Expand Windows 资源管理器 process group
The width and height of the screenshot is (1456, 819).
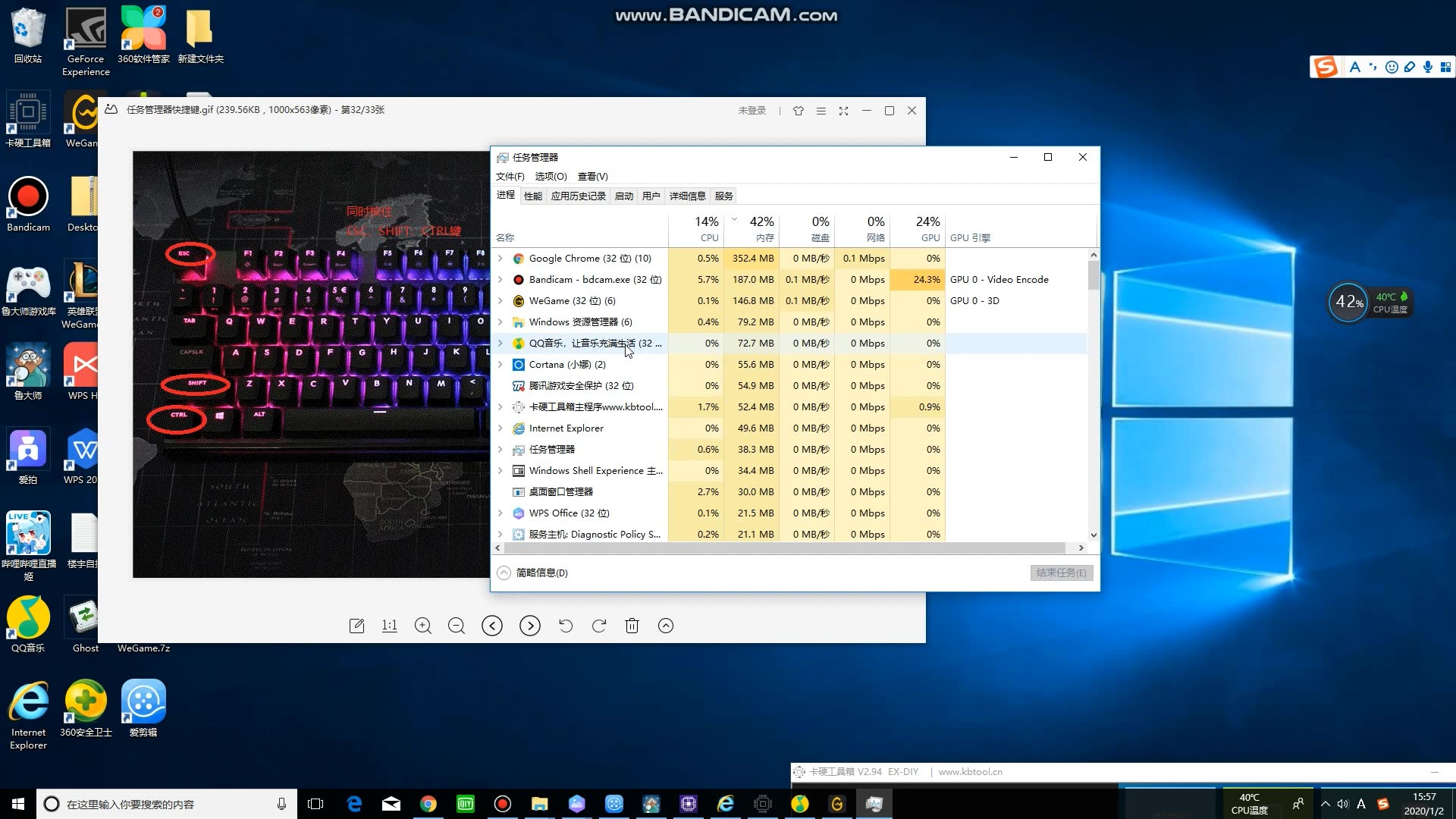tap(500, 322)
